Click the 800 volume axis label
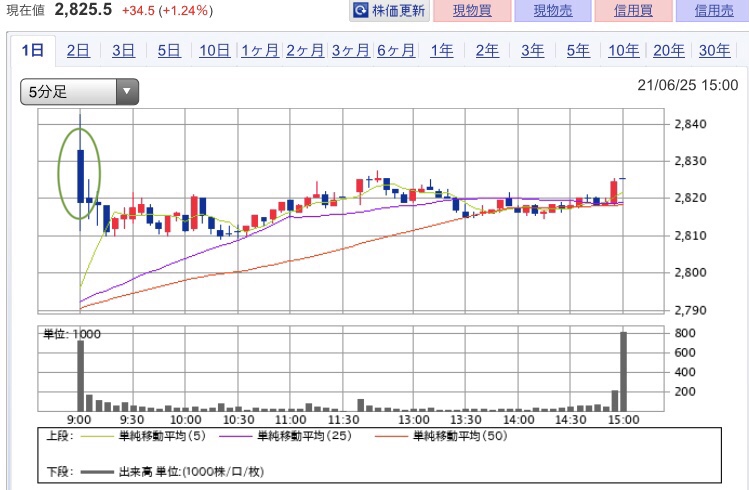 click(x=685, y=333)
